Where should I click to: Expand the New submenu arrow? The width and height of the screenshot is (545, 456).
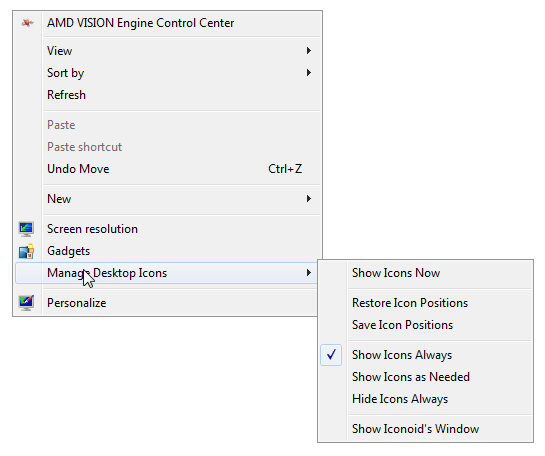click(308, 199)
